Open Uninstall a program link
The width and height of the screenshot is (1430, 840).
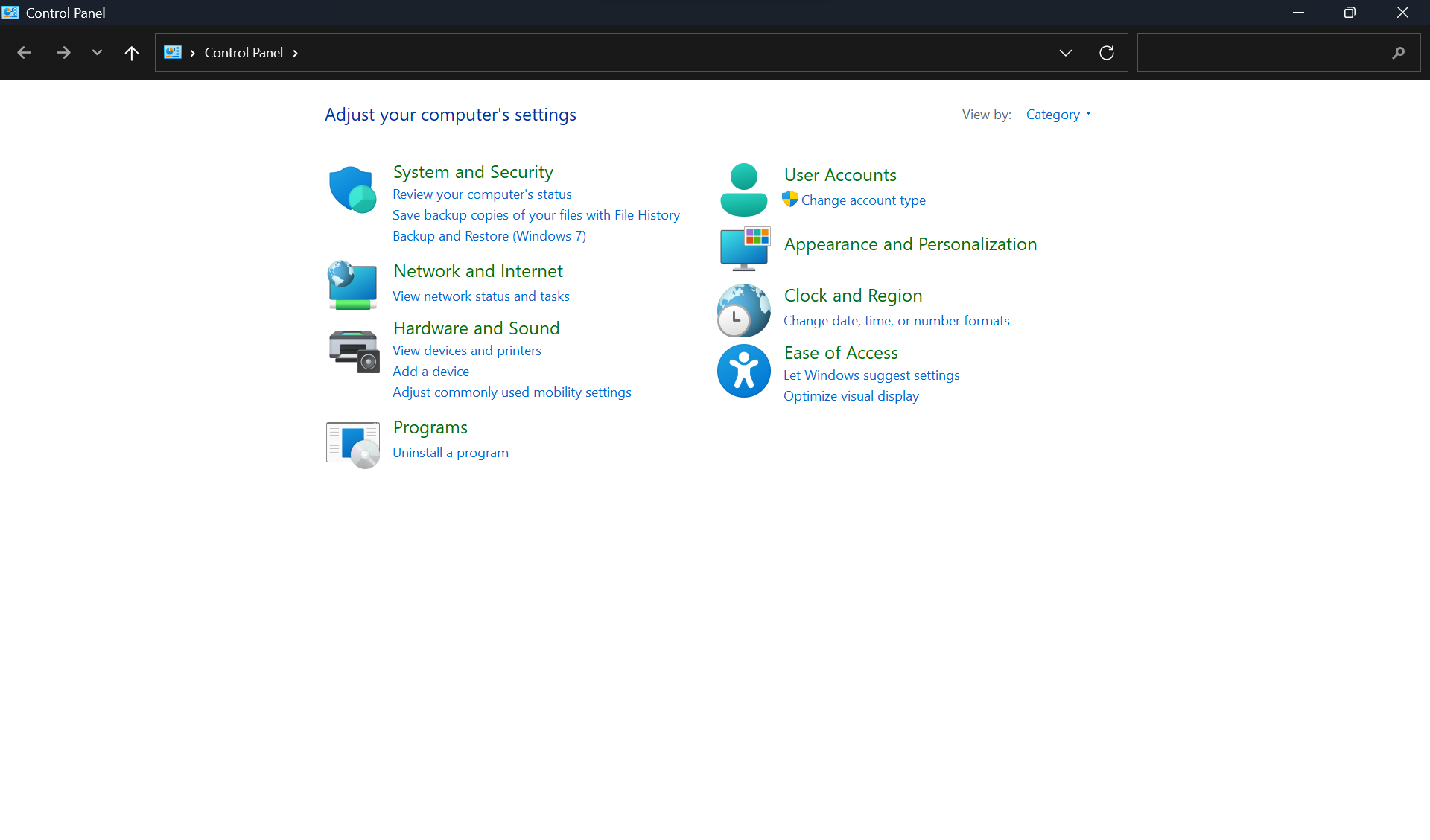tap(450, 453)
